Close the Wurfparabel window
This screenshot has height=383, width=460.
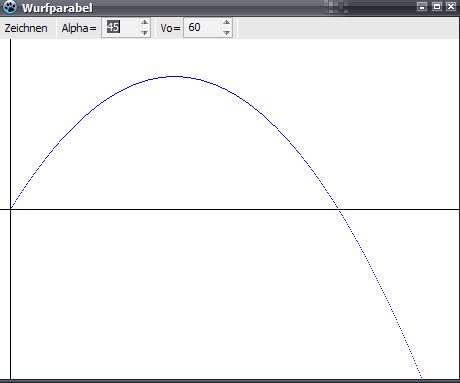[x=451, y=6]
